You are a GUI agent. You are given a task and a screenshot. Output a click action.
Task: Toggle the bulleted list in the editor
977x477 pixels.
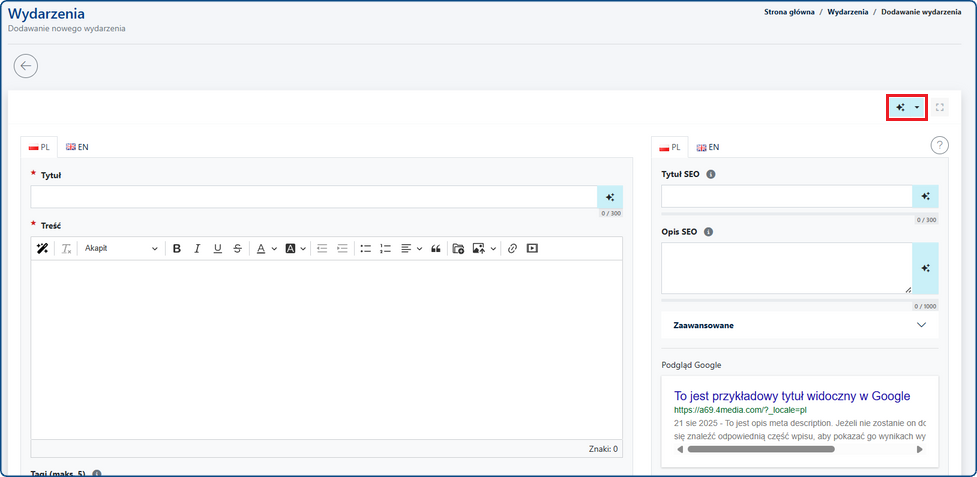click(x=366, y=248)
